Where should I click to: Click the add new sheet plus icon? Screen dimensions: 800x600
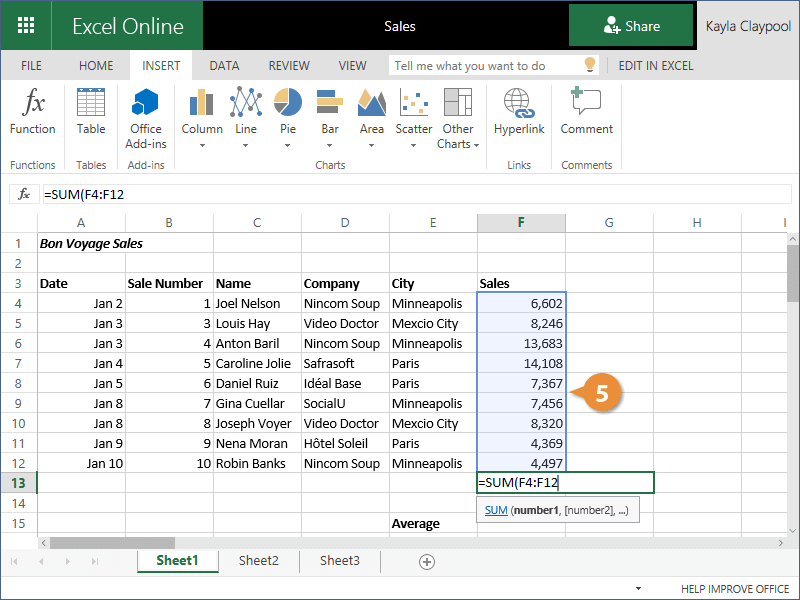point(427,561)
